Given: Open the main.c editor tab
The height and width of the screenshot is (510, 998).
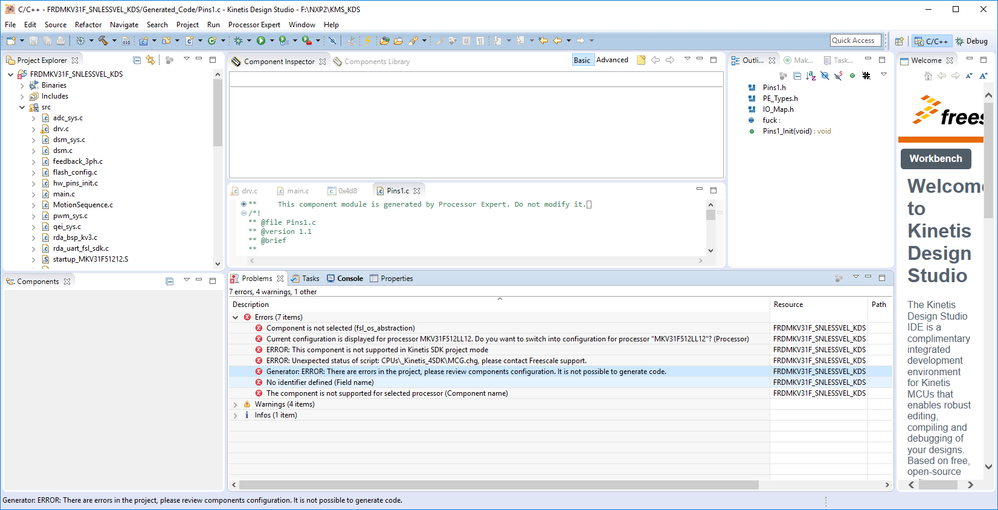Looking at the screenshot, I should [x=292, y=190].
